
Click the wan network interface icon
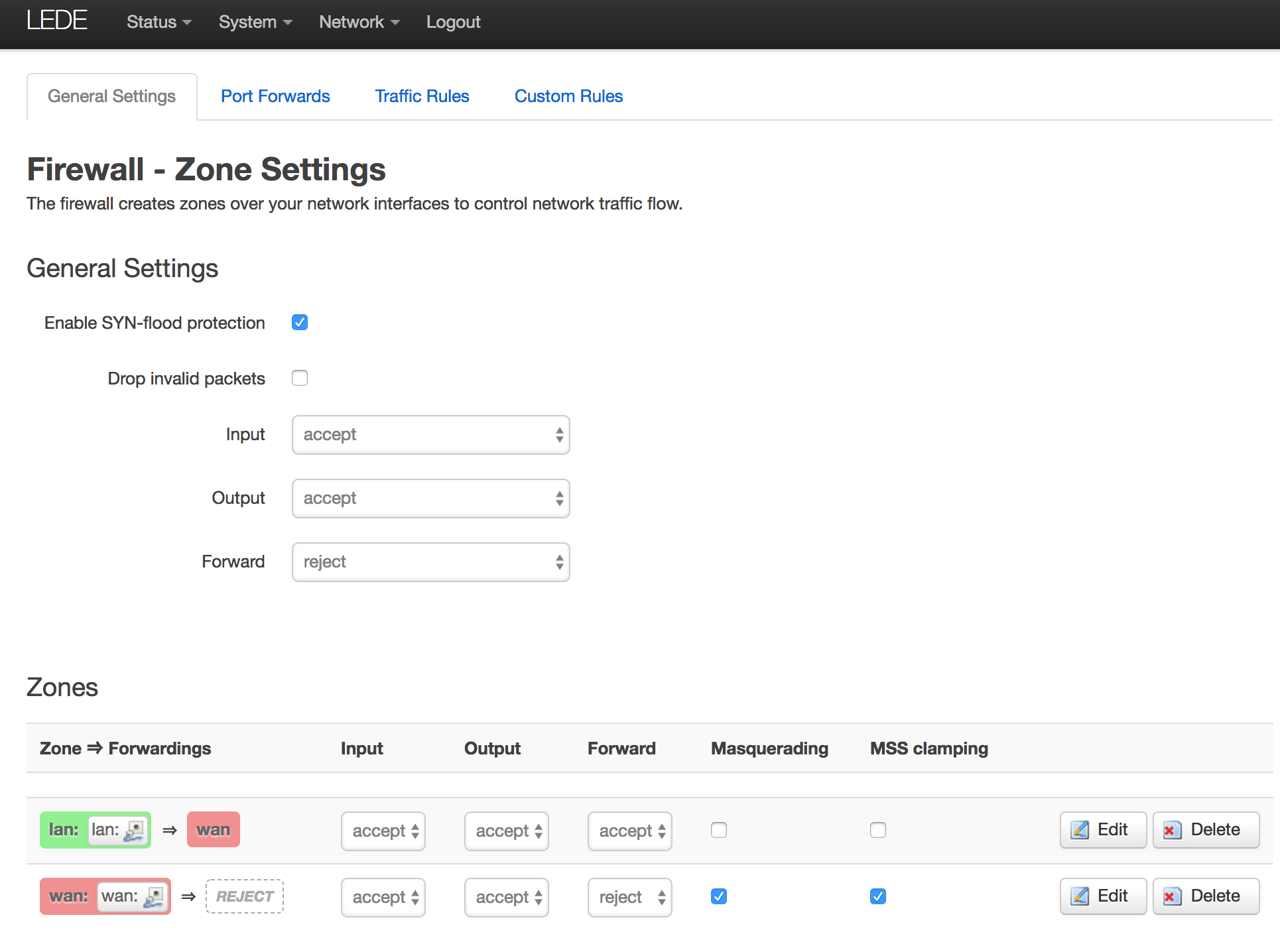point(154,896)
